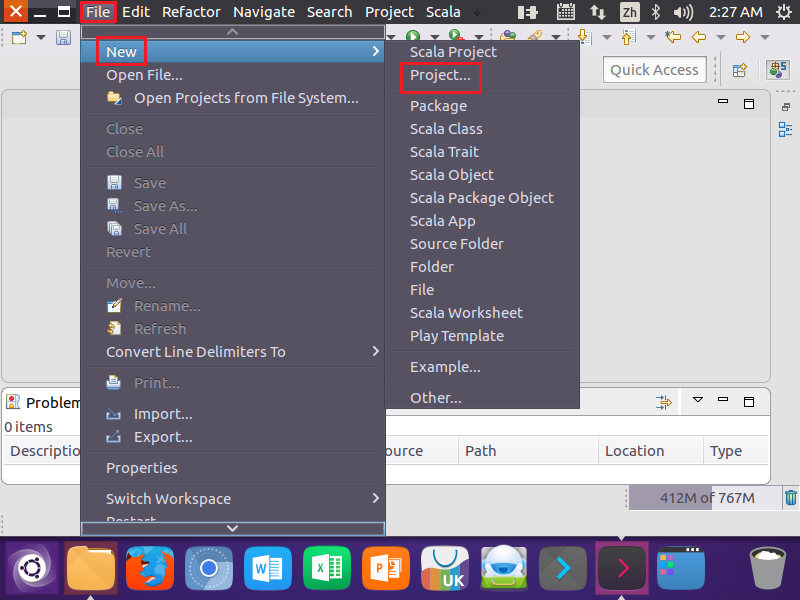The height and width of the screenshot is (600, 800).
Task: Click the Save floppy disk toolbar icon
Action: [x=63, y=37]
